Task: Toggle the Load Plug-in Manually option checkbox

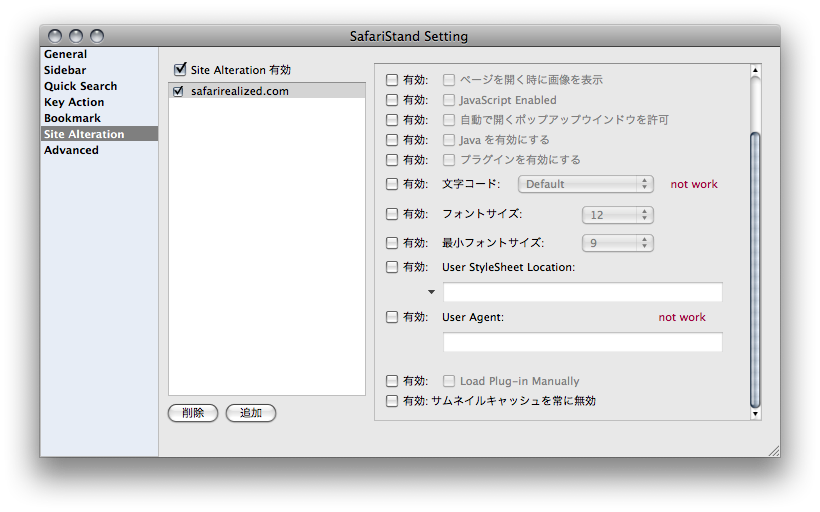Action: pyautogui.click(x=449, y=381)
